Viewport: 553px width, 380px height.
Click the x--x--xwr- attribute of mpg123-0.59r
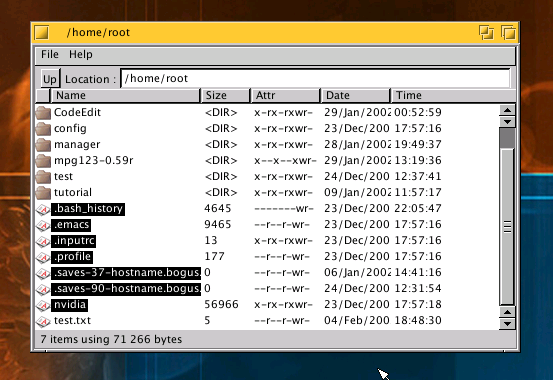[x=285, y=161]
